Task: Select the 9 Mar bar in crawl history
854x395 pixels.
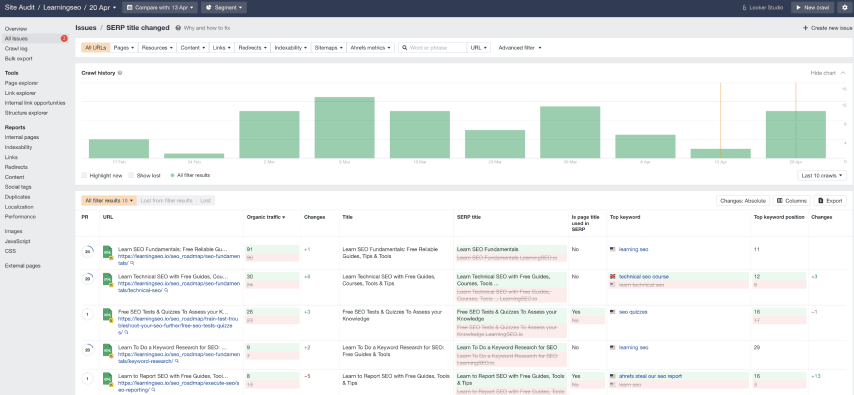Action: click(x=344, y=127)
